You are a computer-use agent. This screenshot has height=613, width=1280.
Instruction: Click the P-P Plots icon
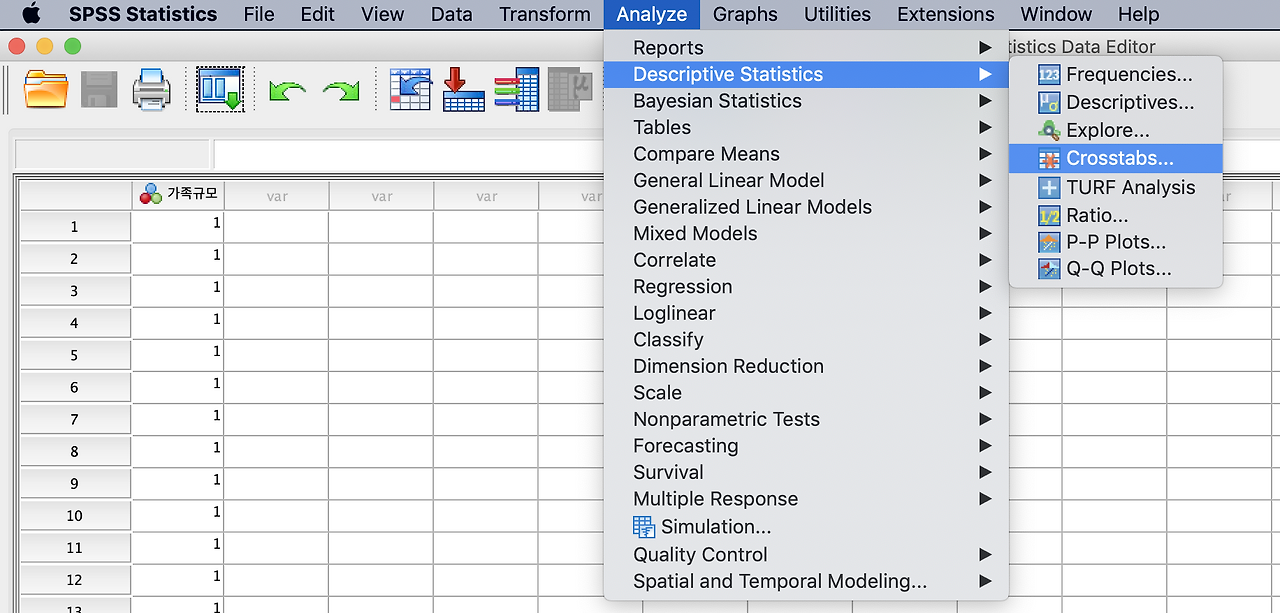[x=1049, y=242]
